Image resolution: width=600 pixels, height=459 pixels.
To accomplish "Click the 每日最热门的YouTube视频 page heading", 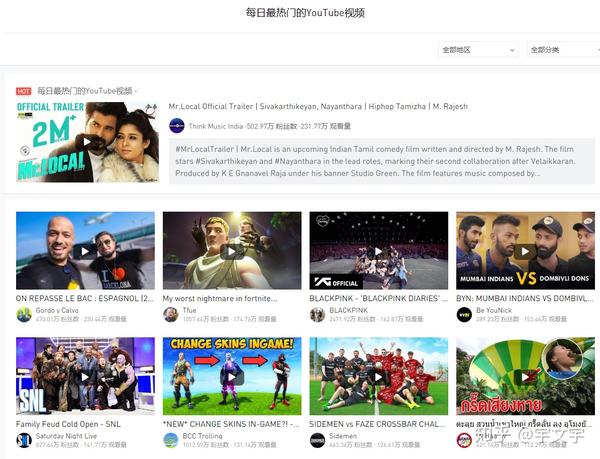I will (x=305, y=13).
